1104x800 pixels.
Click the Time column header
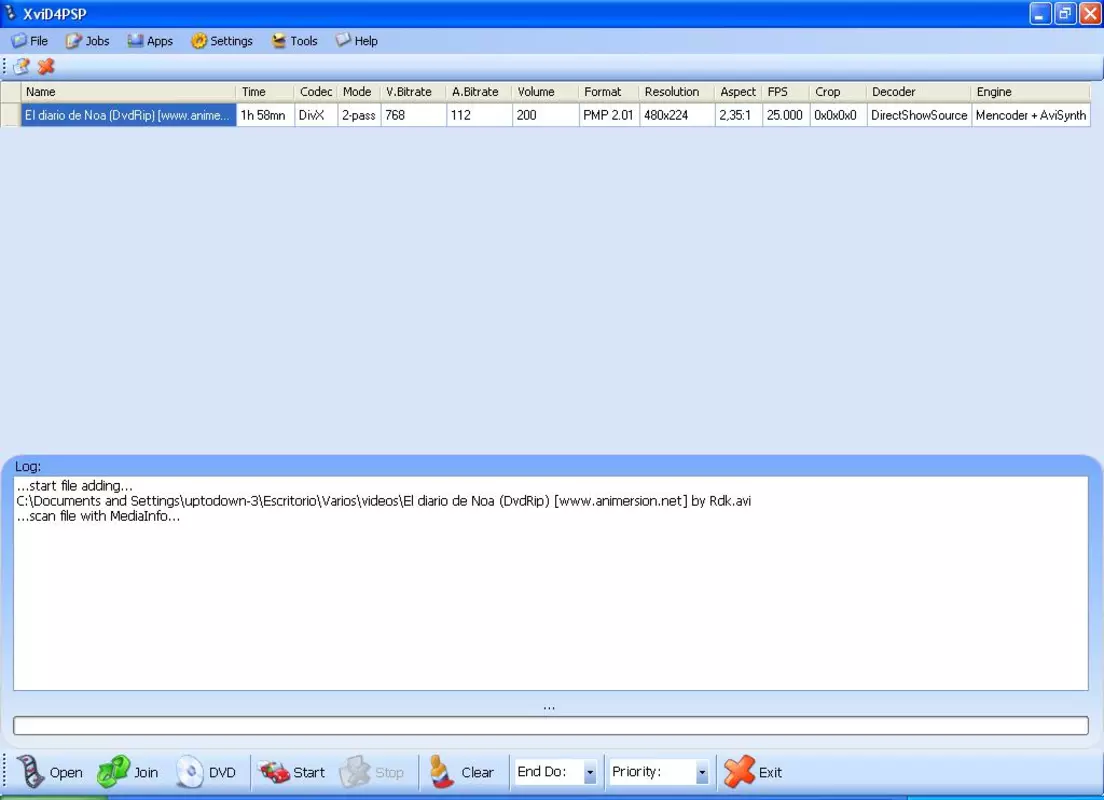[x=265, y=92]
